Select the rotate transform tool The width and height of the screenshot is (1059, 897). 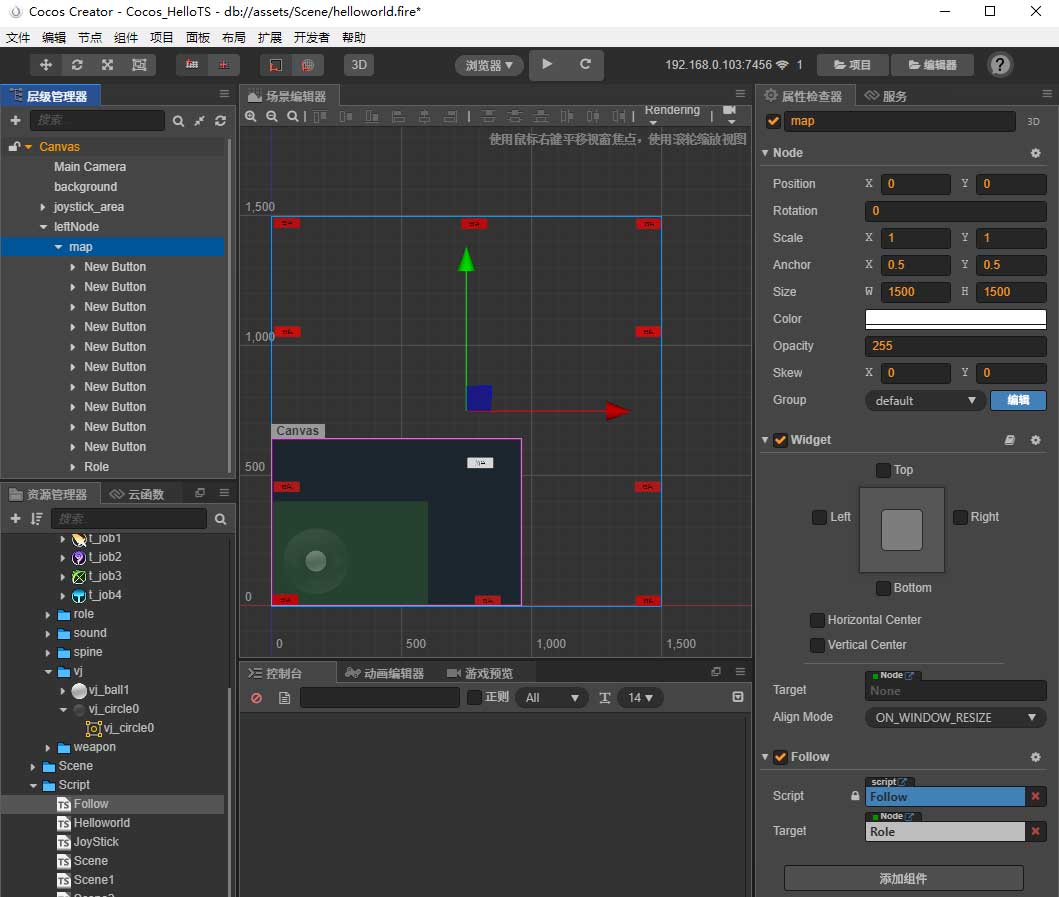click(76, 65)
